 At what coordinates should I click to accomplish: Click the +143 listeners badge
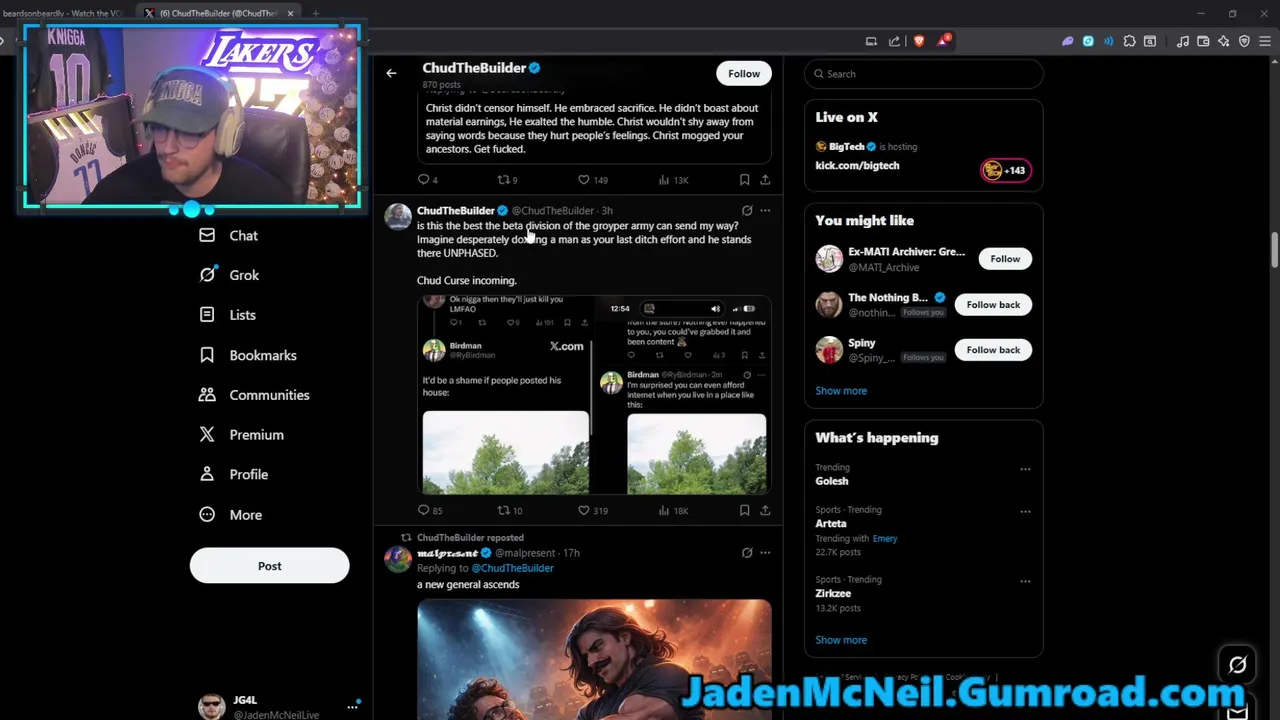(x=1006, y=170)
